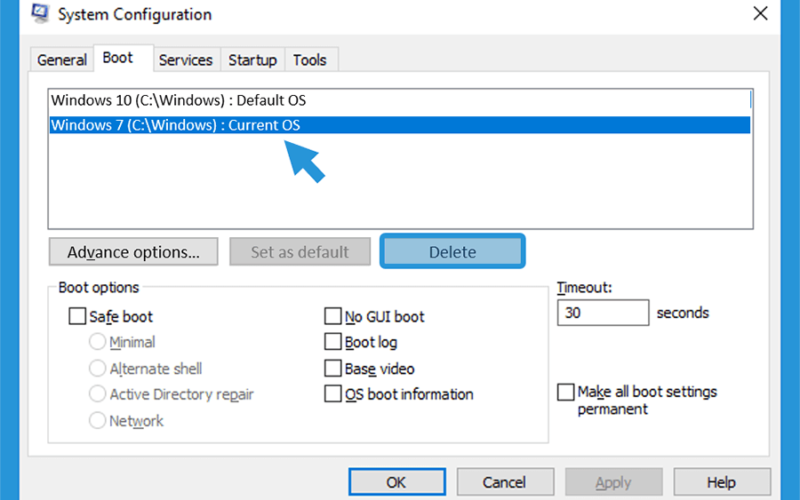This screenshot has width=800, height=500.
Task: Toggle the Base video checkbox
Action: click(x=333, y=368)
